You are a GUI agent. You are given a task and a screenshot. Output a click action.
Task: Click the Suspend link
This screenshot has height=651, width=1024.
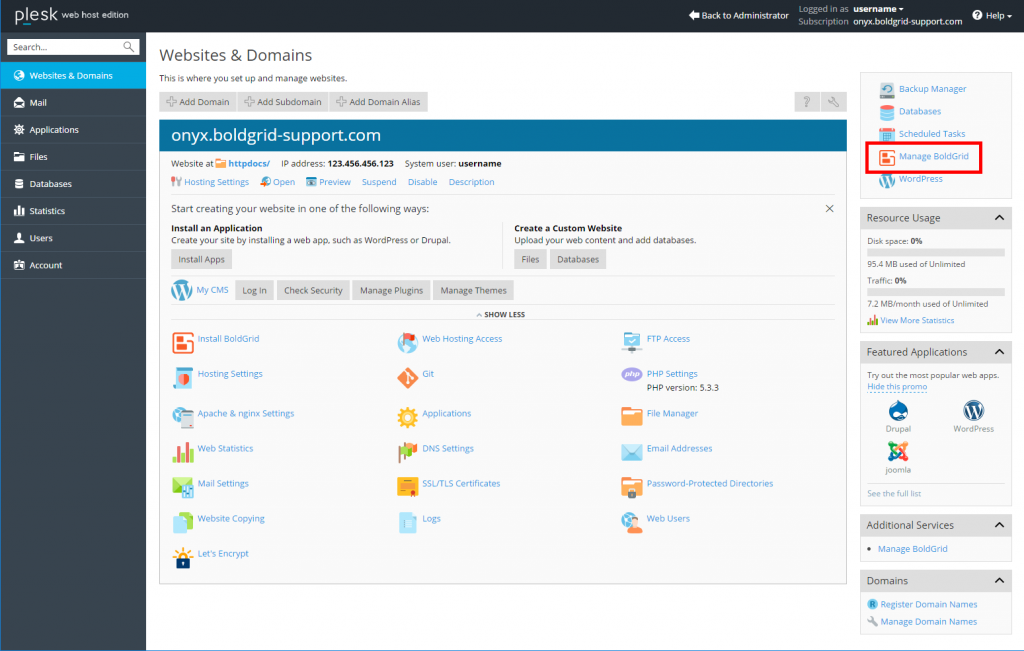pyautogui.click(x=379, y=182)
